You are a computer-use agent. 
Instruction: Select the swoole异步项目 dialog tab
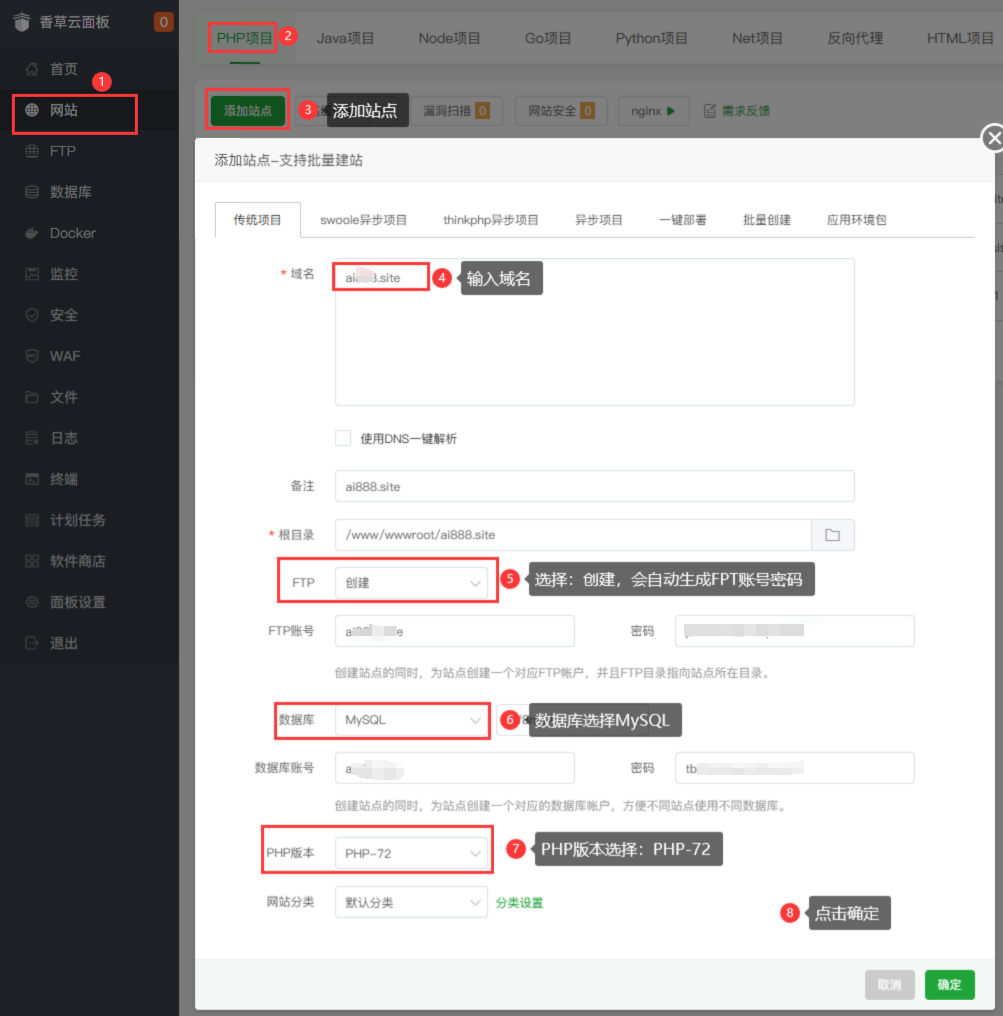tap(363, 220)
